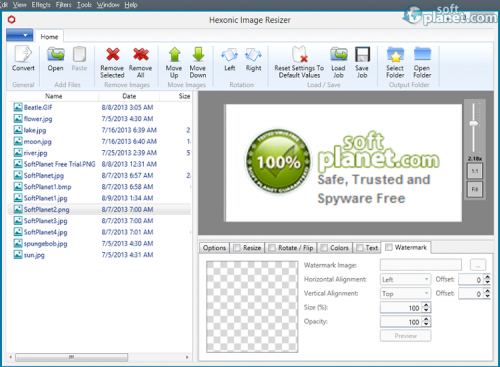Viewport: 500px width, 367px height.
Task: Click the spungebob.jpg file icon
Action: pyautogui.click(x=18, y=243)
